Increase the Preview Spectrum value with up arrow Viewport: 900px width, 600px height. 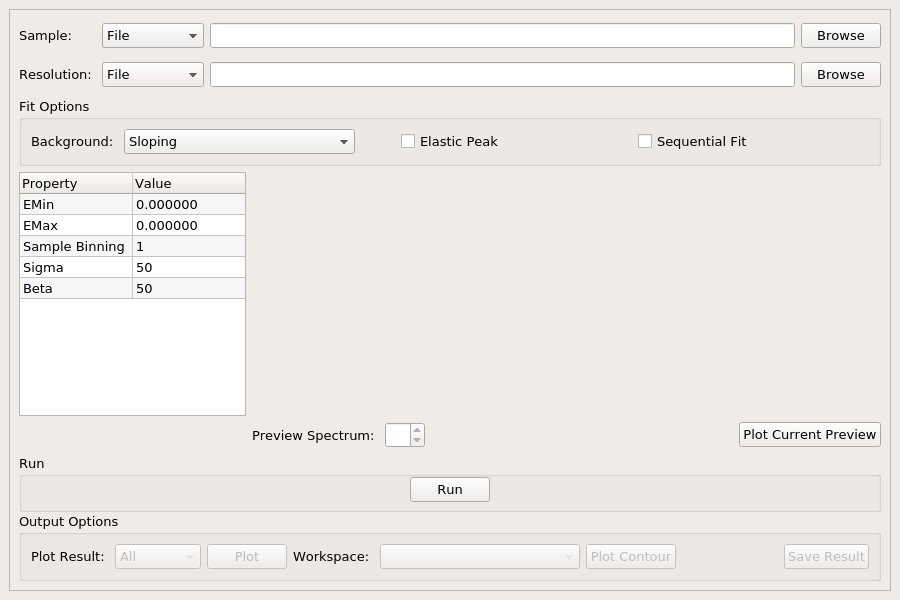[417, 429]
